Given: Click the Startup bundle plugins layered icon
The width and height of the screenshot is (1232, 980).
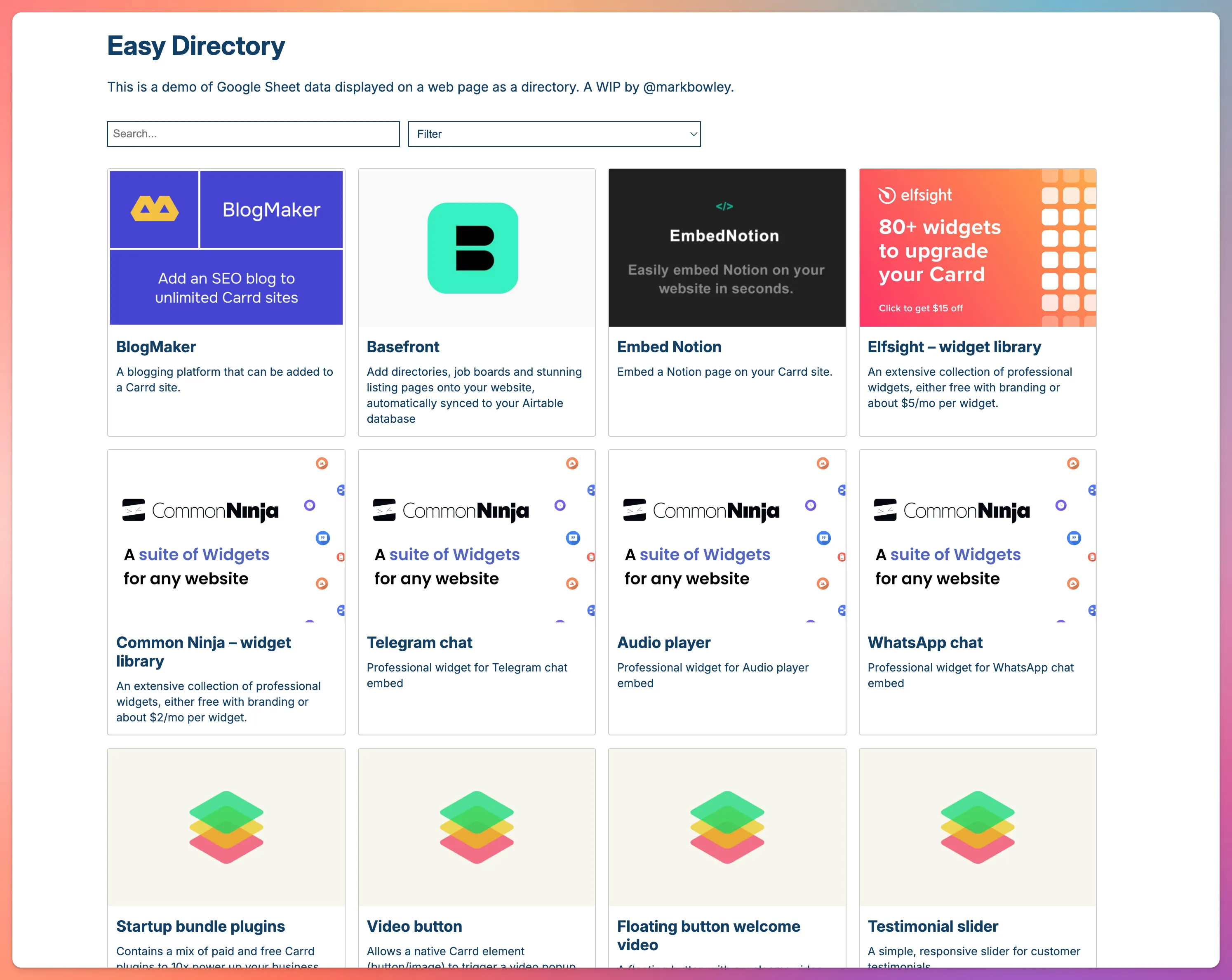Looking at the screenshot, I should pyautogui.click(x=226, y=827).
